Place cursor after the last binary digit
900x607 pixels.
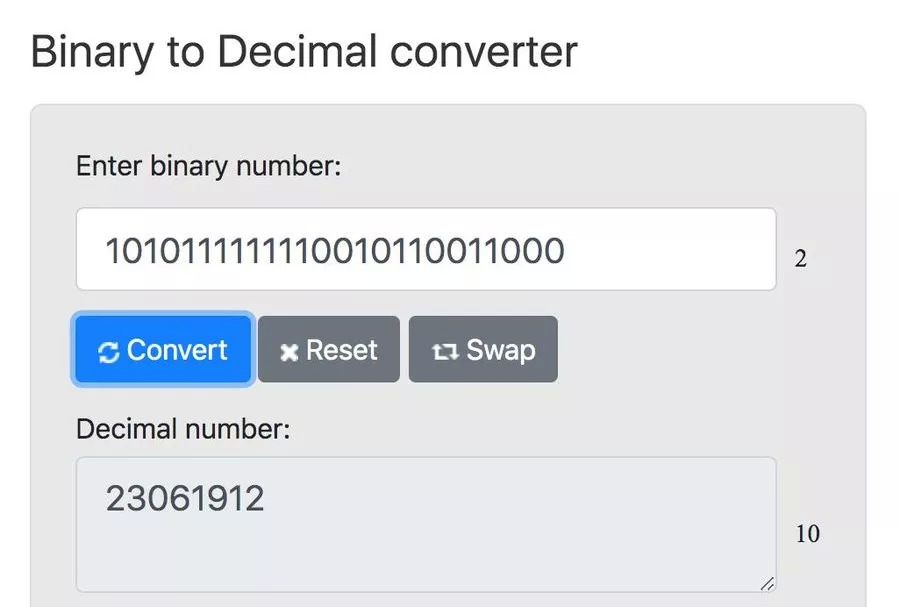[566, 250]
